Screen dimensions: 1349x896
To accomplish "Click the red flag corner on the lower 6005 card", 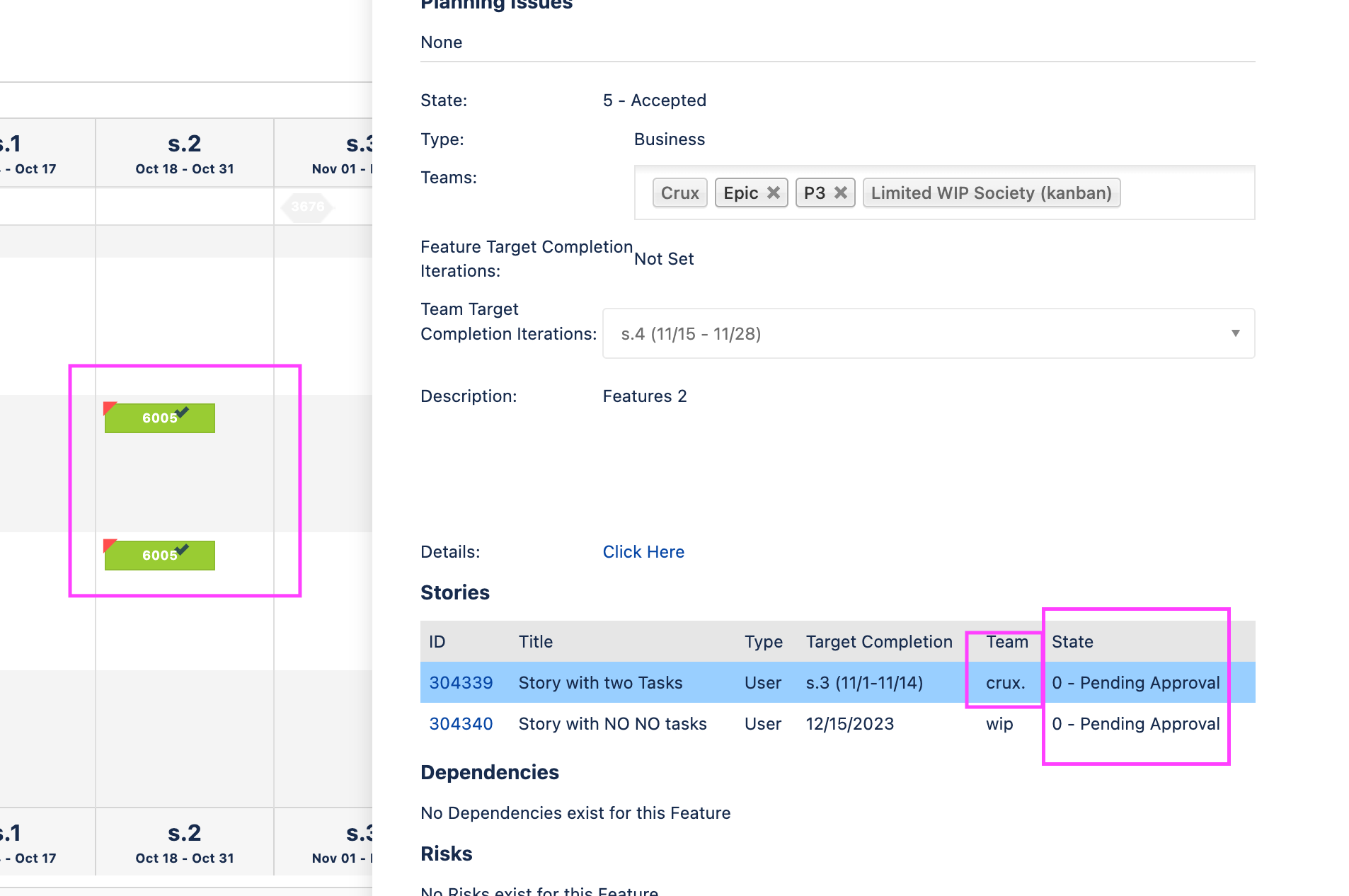I will coord(108,546).
